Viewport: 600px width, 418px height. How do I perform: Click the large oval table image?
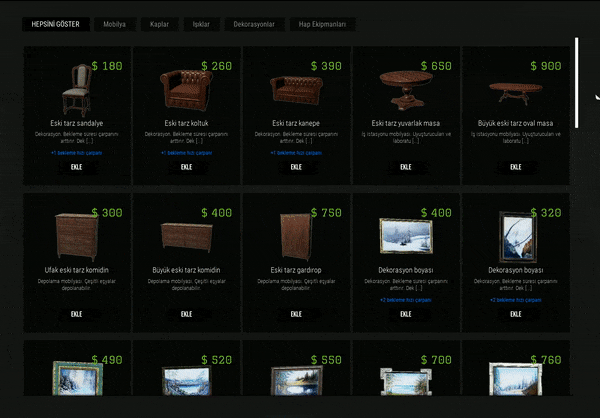(x=515, y=93)
